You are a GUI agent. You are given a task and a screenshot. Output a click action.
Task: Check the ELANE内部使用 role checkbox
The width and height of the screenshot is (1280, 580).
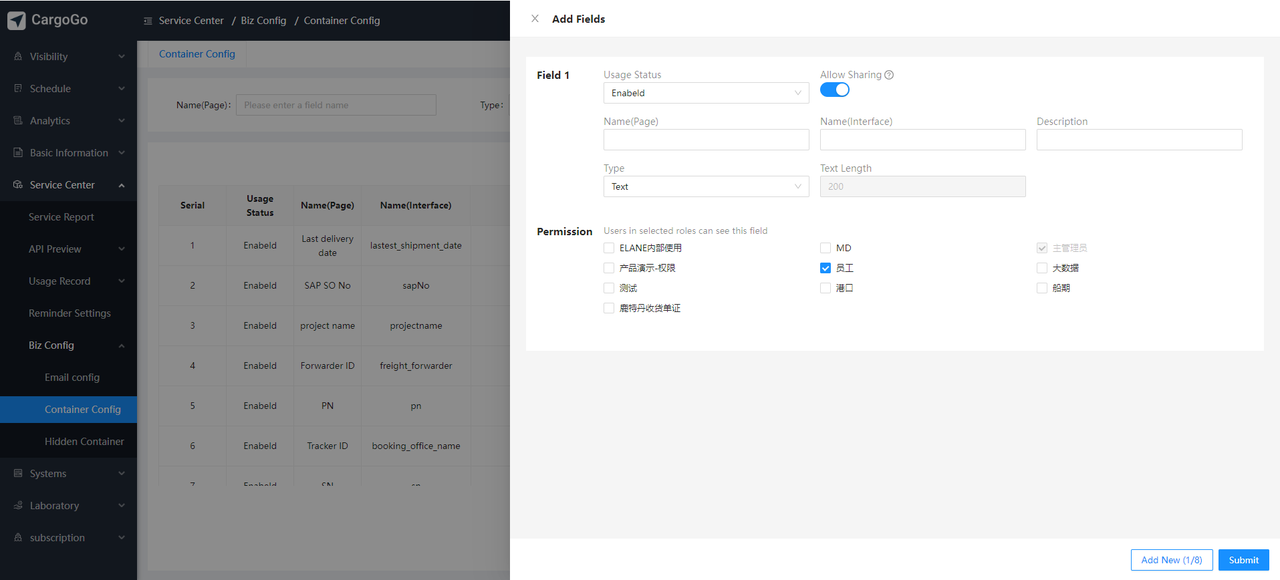609,248
